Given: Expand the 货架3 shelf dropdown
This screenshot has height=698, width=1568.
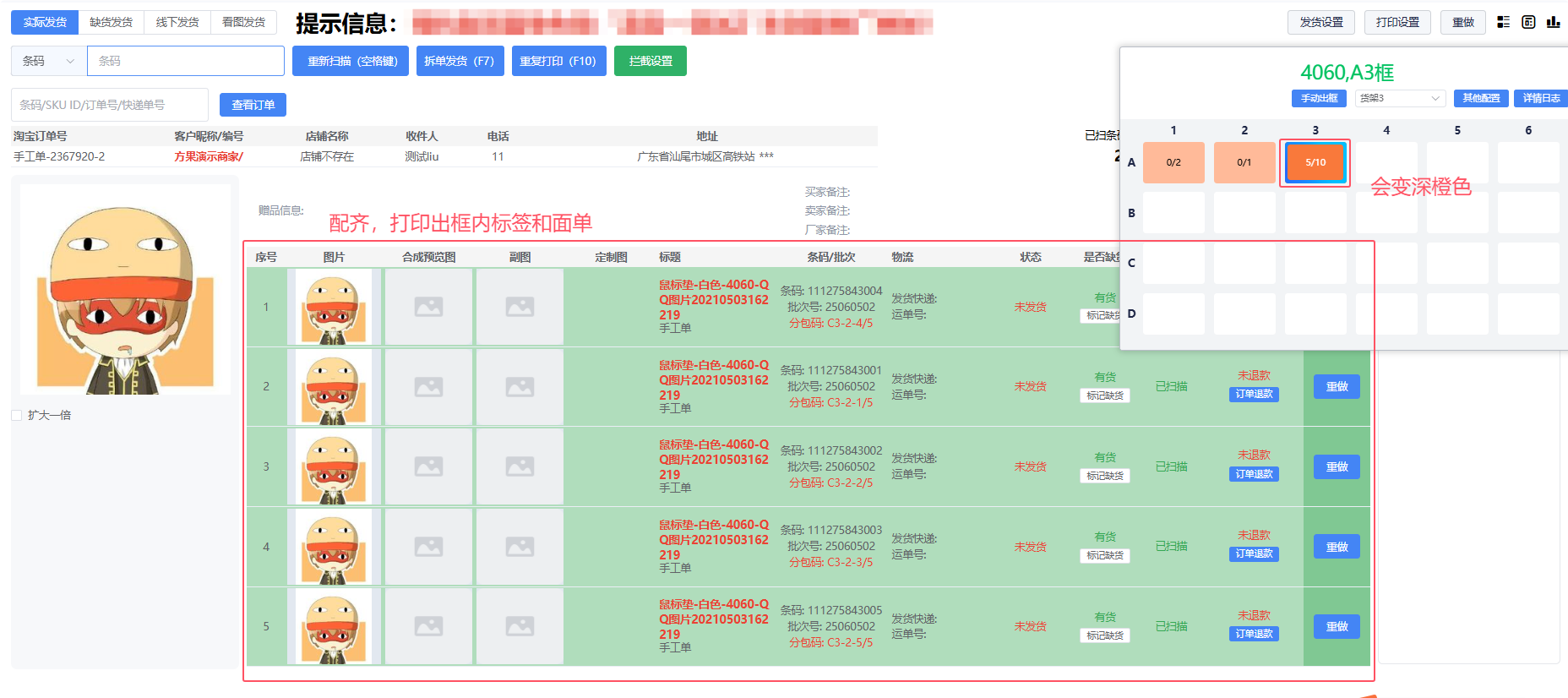Looking at the screenshot, I should 1399,98.
